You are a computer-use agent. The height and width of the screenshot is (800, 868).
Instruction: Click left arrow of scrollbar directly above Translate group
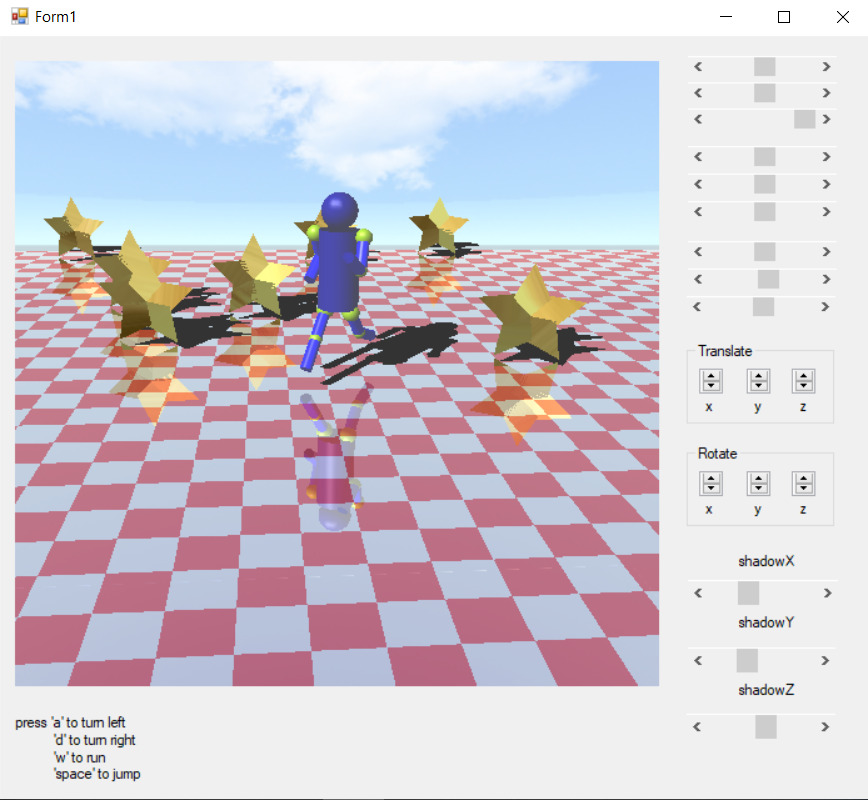click(697, 307)
